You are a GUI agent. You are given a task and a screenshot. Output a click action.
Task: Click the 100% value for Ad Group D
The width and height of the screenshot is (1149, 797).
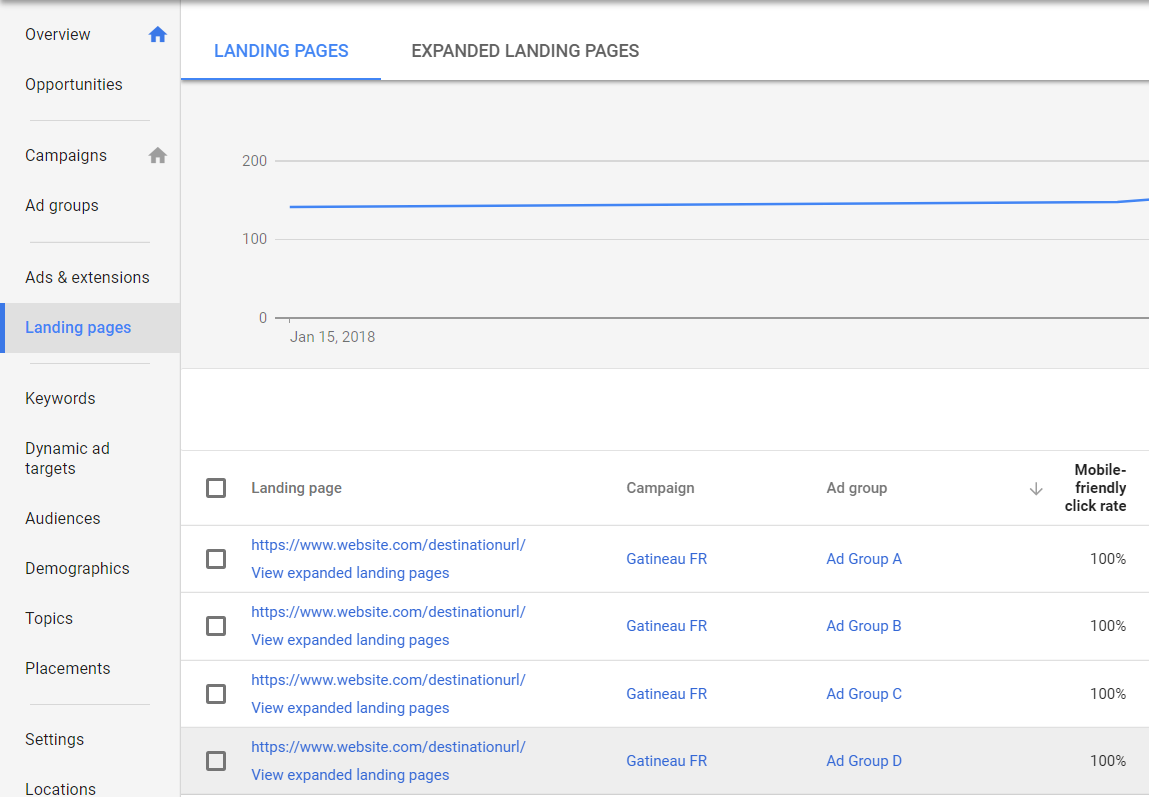1108,761
